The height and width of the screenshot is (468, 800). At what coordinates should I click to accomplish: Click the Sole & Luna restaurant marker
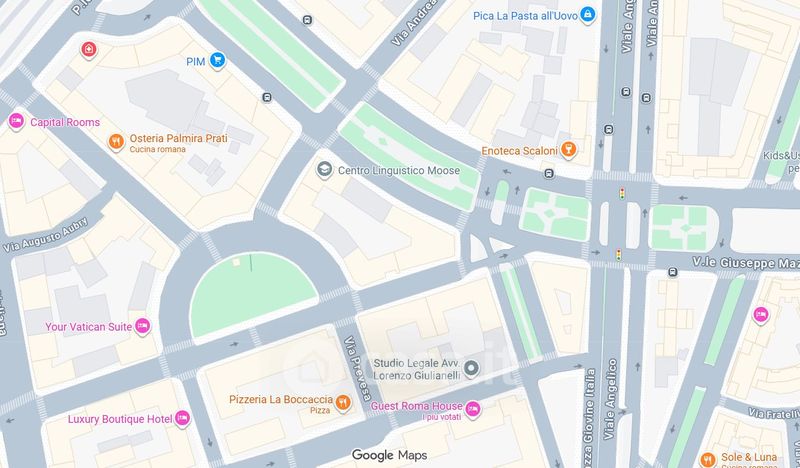pos(708,460)
